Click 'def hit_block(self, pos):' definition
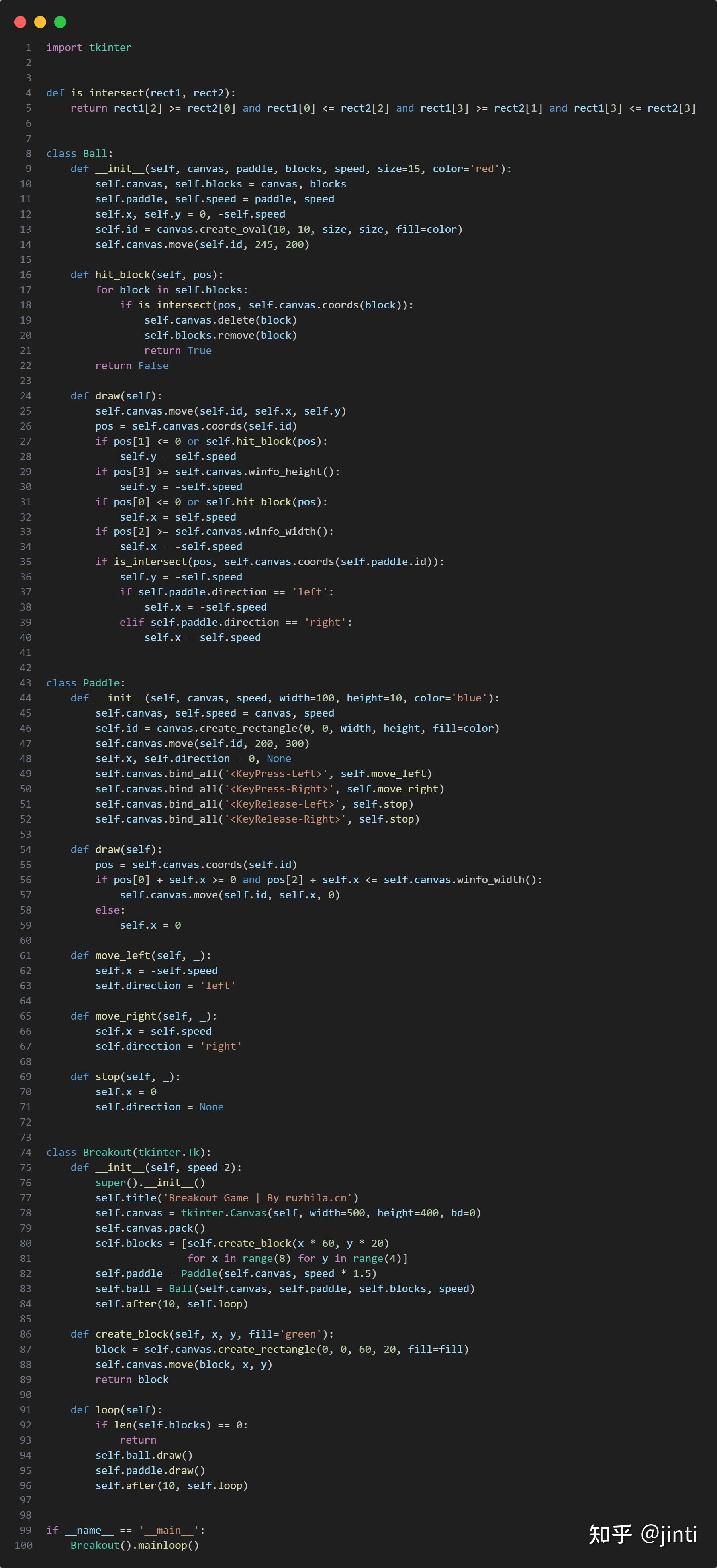Viewport: 717px width, 1568px height. (147, 275)
